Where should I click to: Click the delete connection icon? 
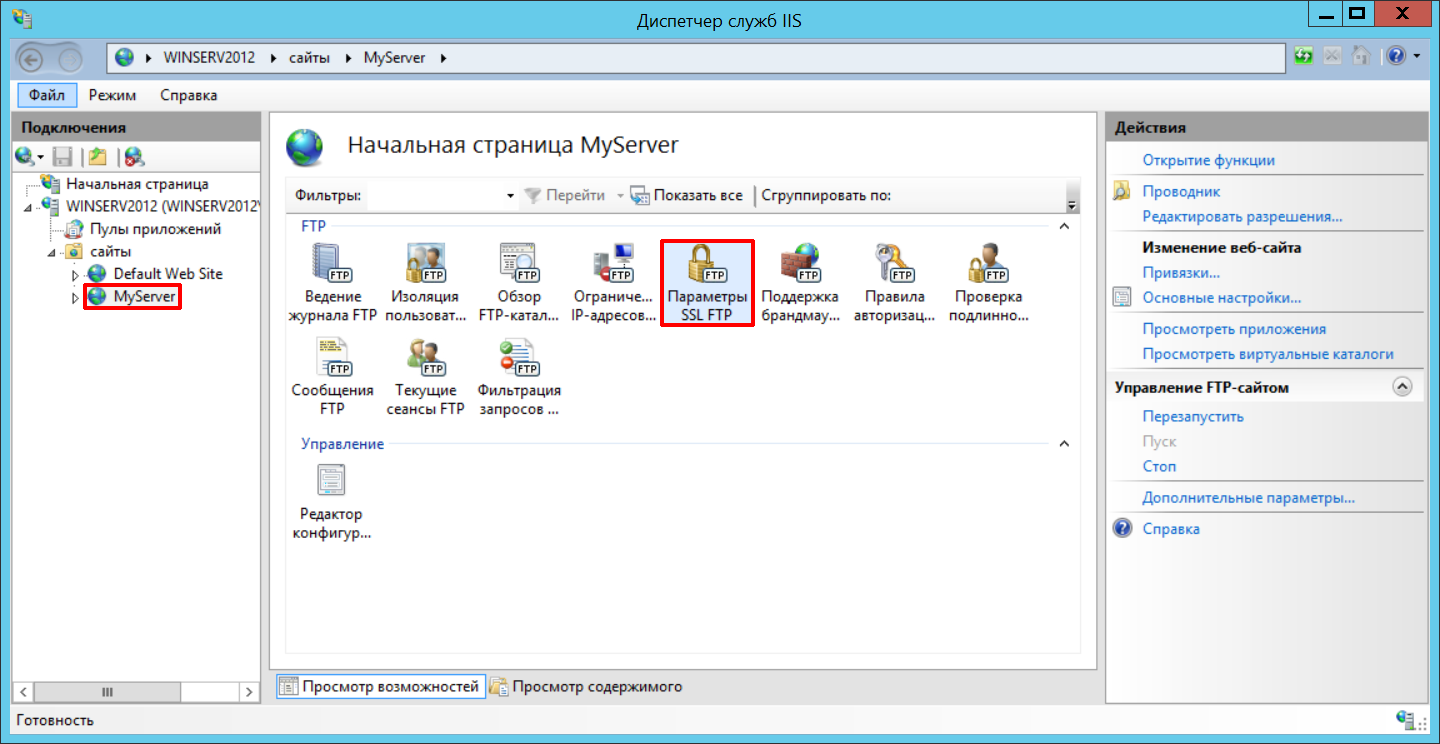134,156
